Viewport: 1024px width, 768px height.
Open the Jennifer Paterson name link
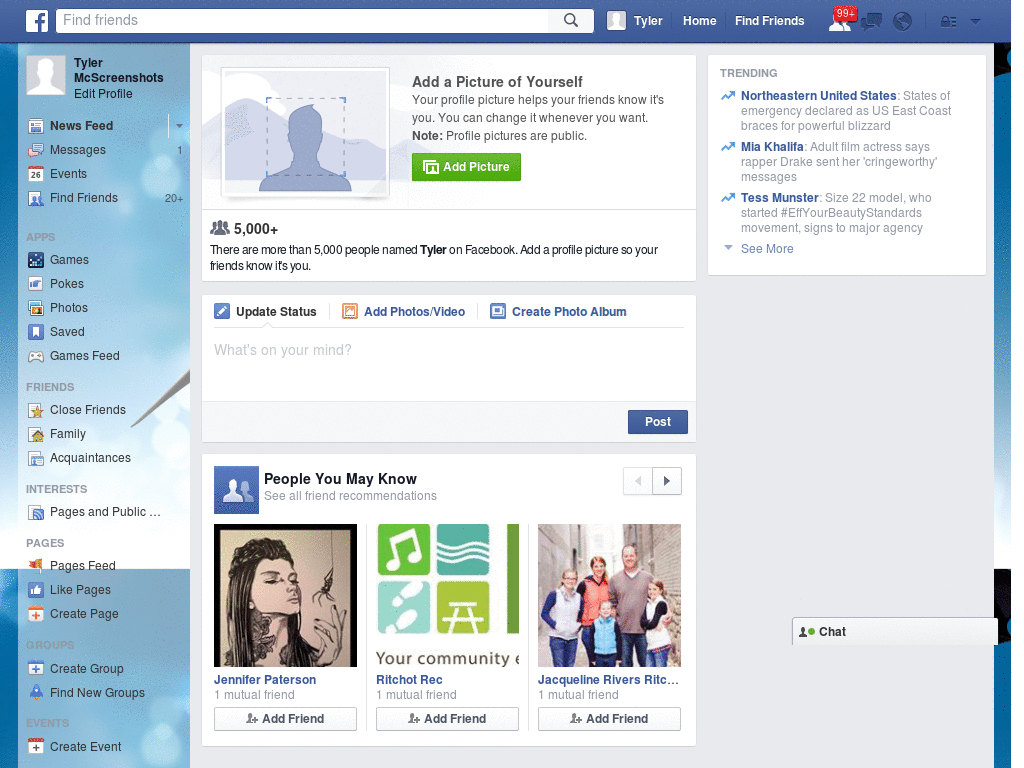[265, 680]
